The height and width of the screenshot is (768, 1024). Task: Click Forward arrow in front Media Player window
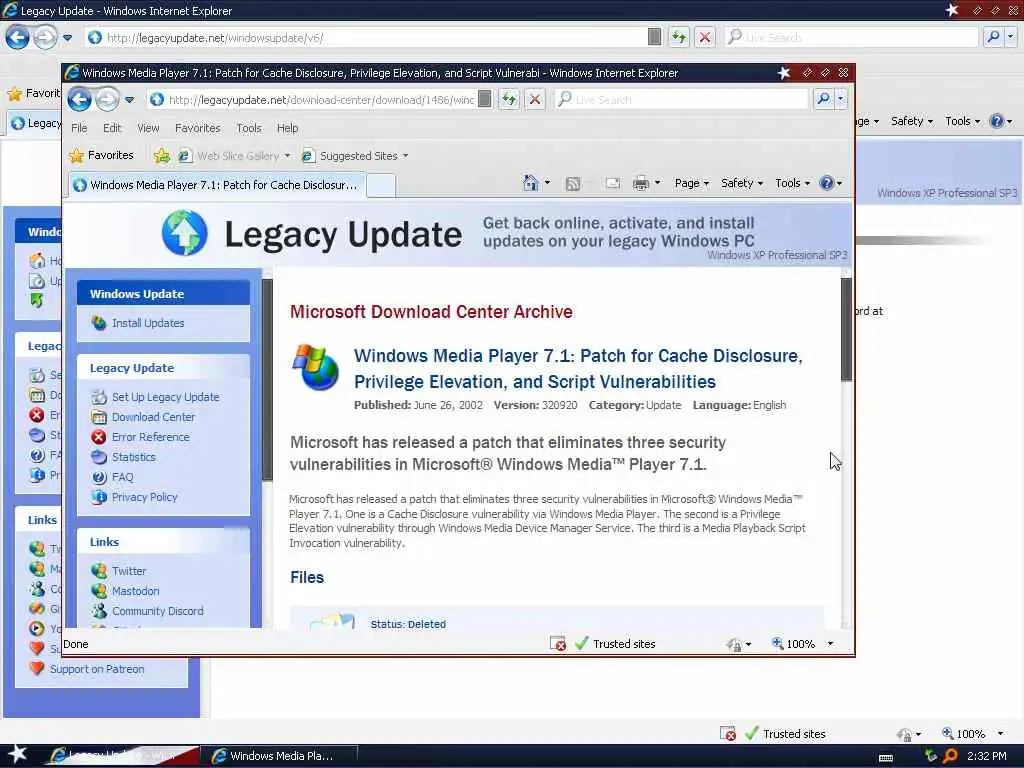tap(108, 99)
